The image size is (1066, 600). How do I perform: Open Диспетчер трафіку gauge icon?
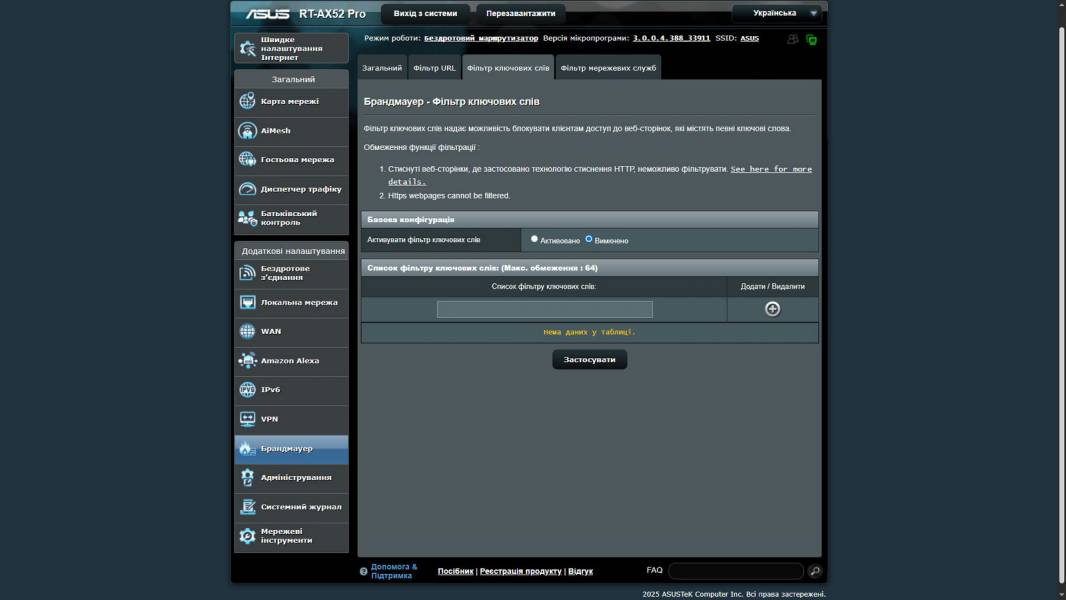[247, 189]
